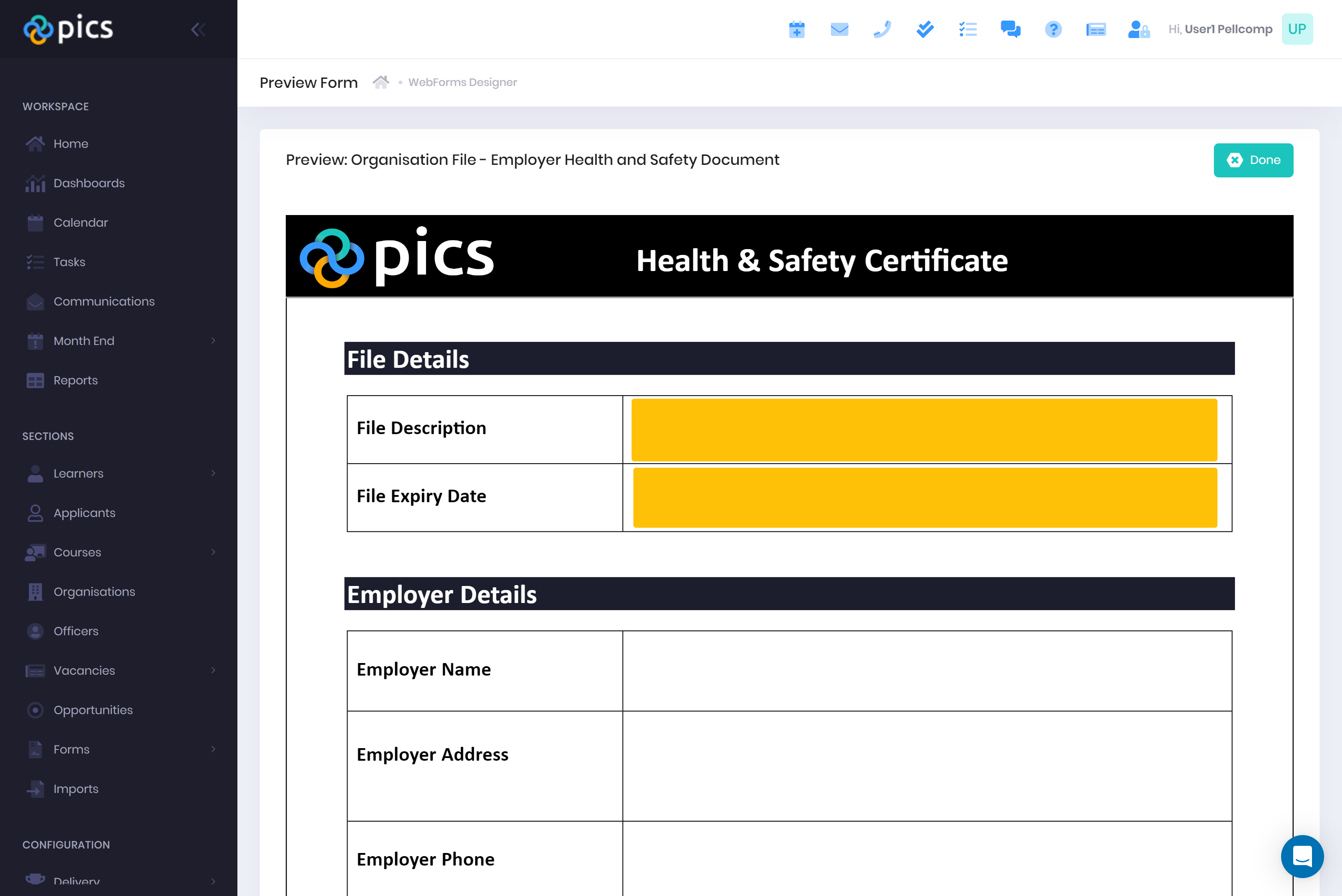This screenshot has width=1342, height=896.
Task: Click the Done button
Action: 1253,160
